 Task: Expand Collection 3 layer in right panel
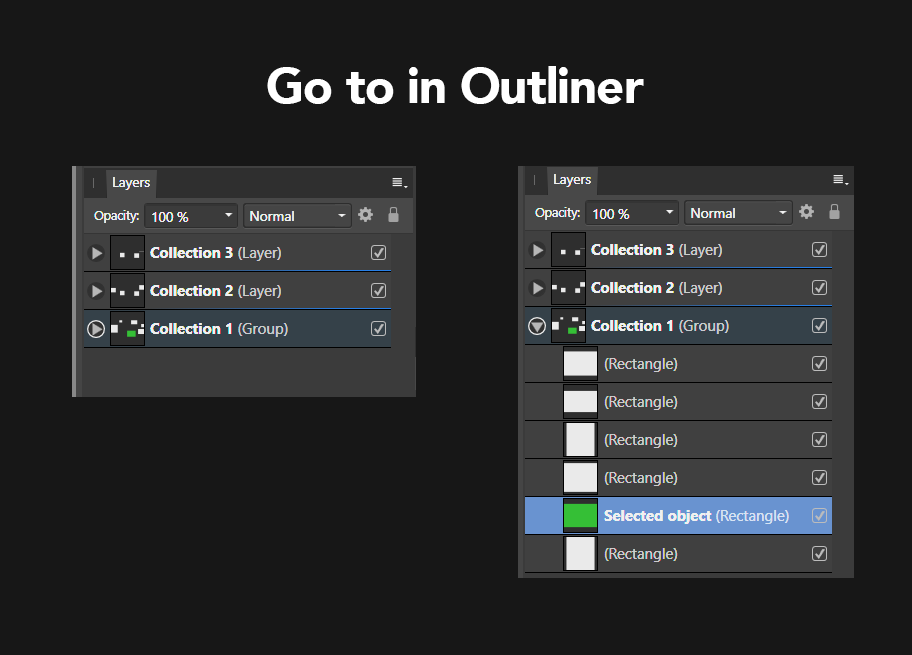pyautogui.click(x=537, y=250)
